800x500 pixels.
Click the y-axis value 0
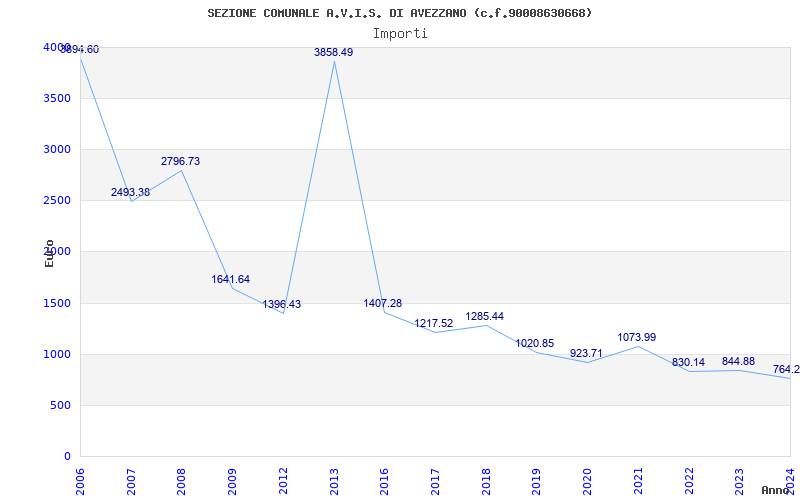click(x=67, y=456)
